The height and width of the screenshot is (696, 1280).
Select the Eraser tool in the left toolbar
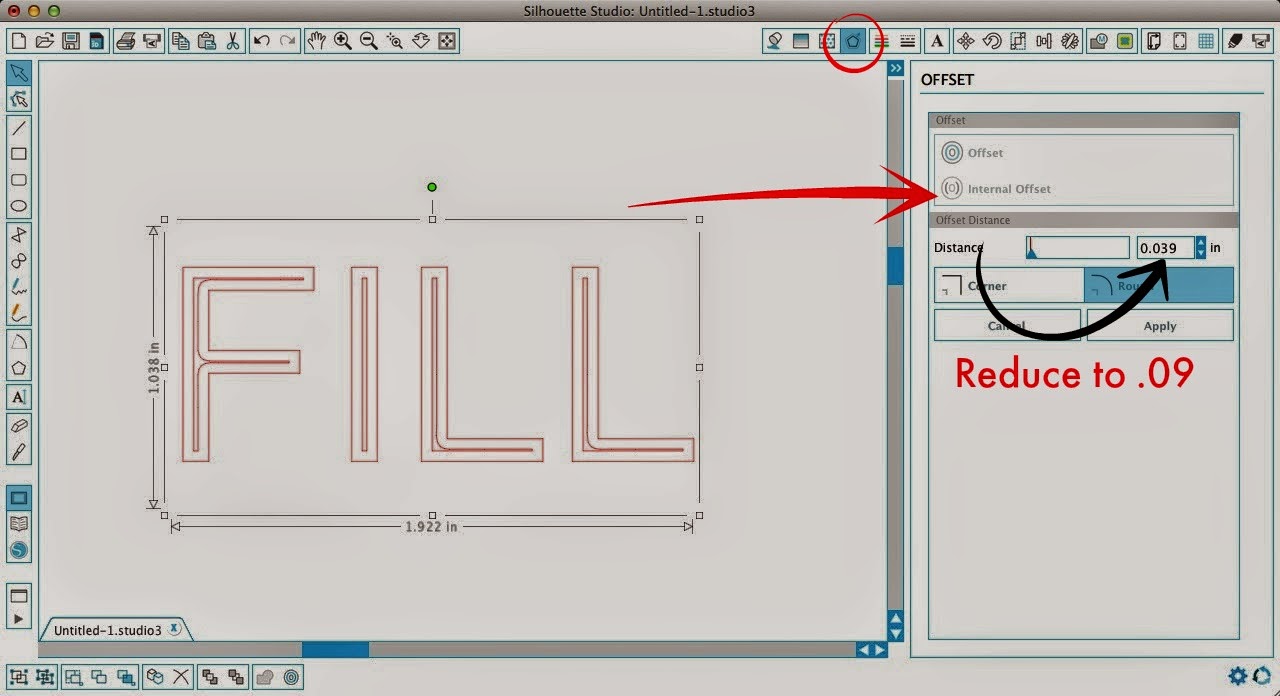click(20, 424)
